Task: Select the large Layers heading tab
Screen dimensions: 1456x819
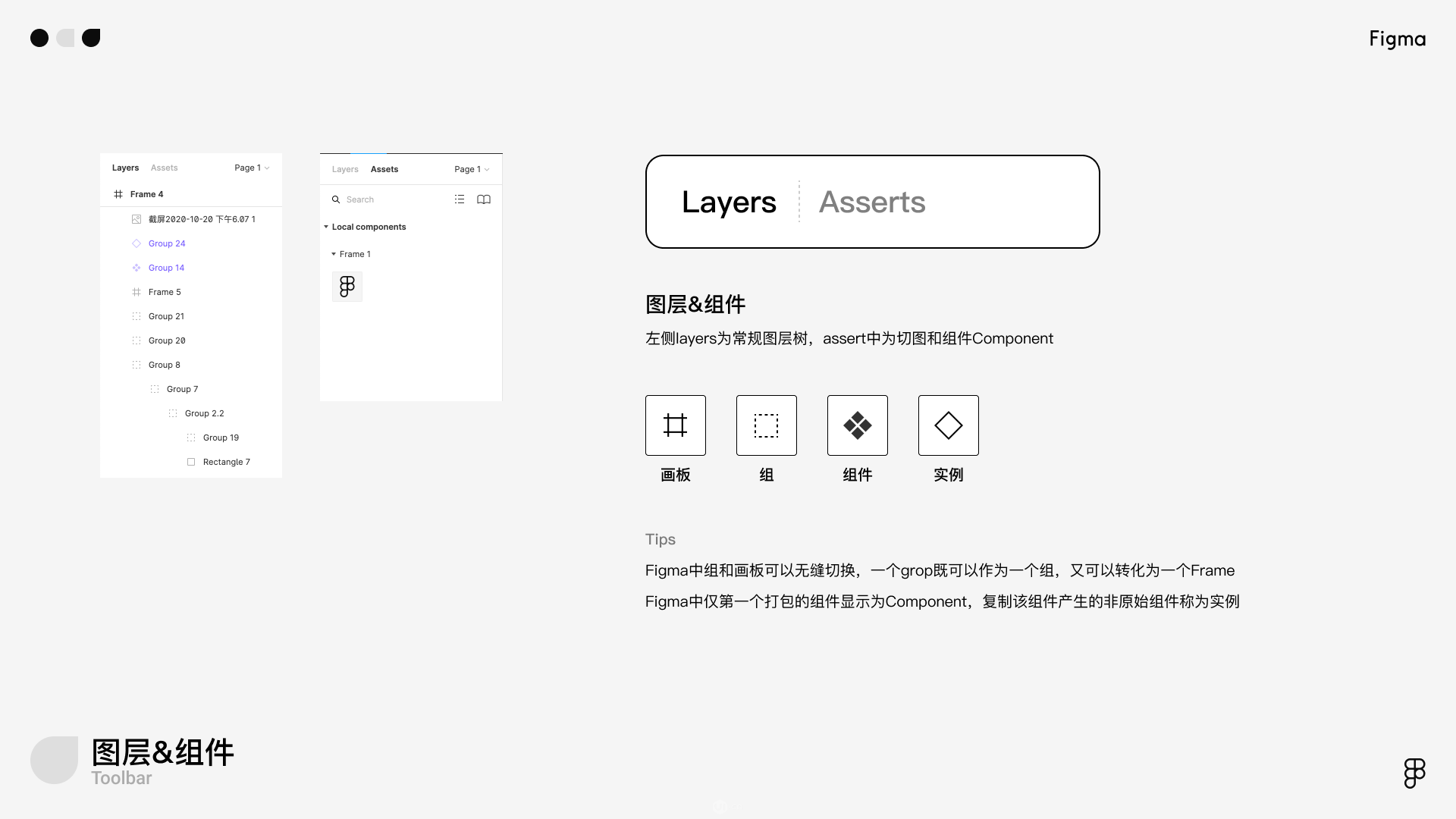Action: [x=729, y=202]
